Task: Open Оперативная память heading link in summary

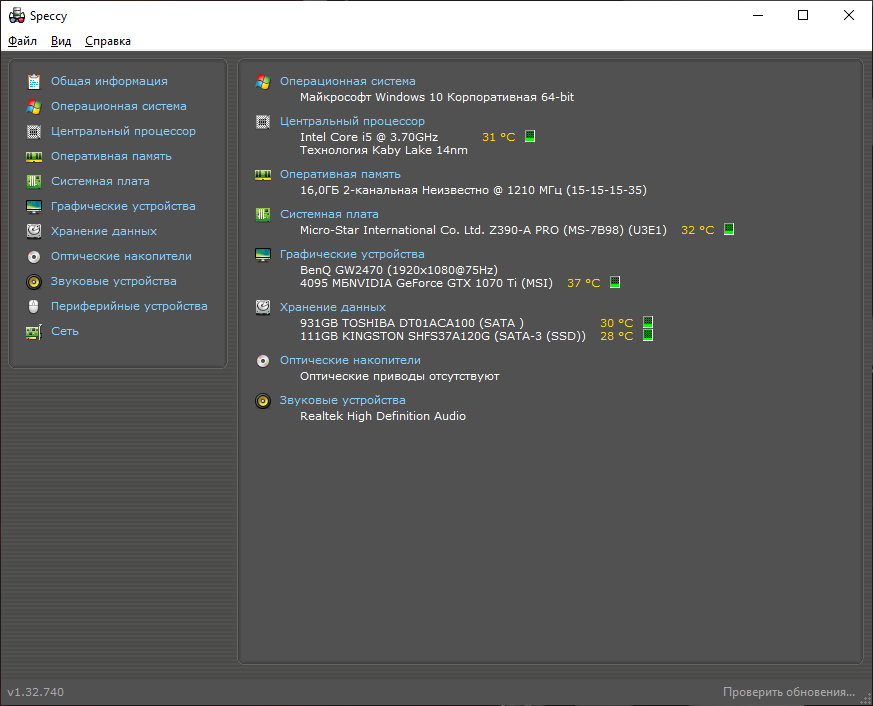Action: click(x=340, y=174)
